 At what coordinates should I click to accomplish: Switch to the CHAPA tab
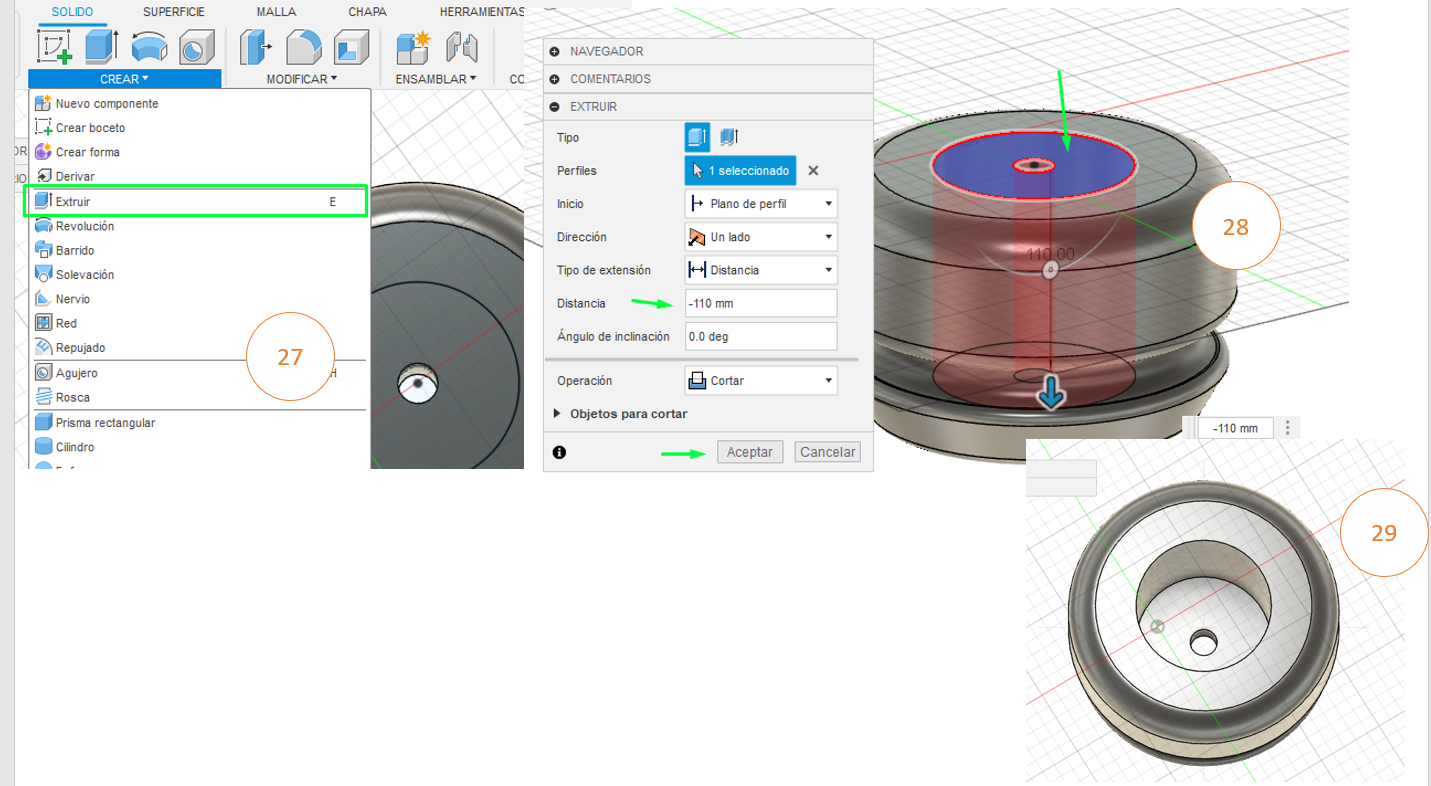tap(368, 12)
